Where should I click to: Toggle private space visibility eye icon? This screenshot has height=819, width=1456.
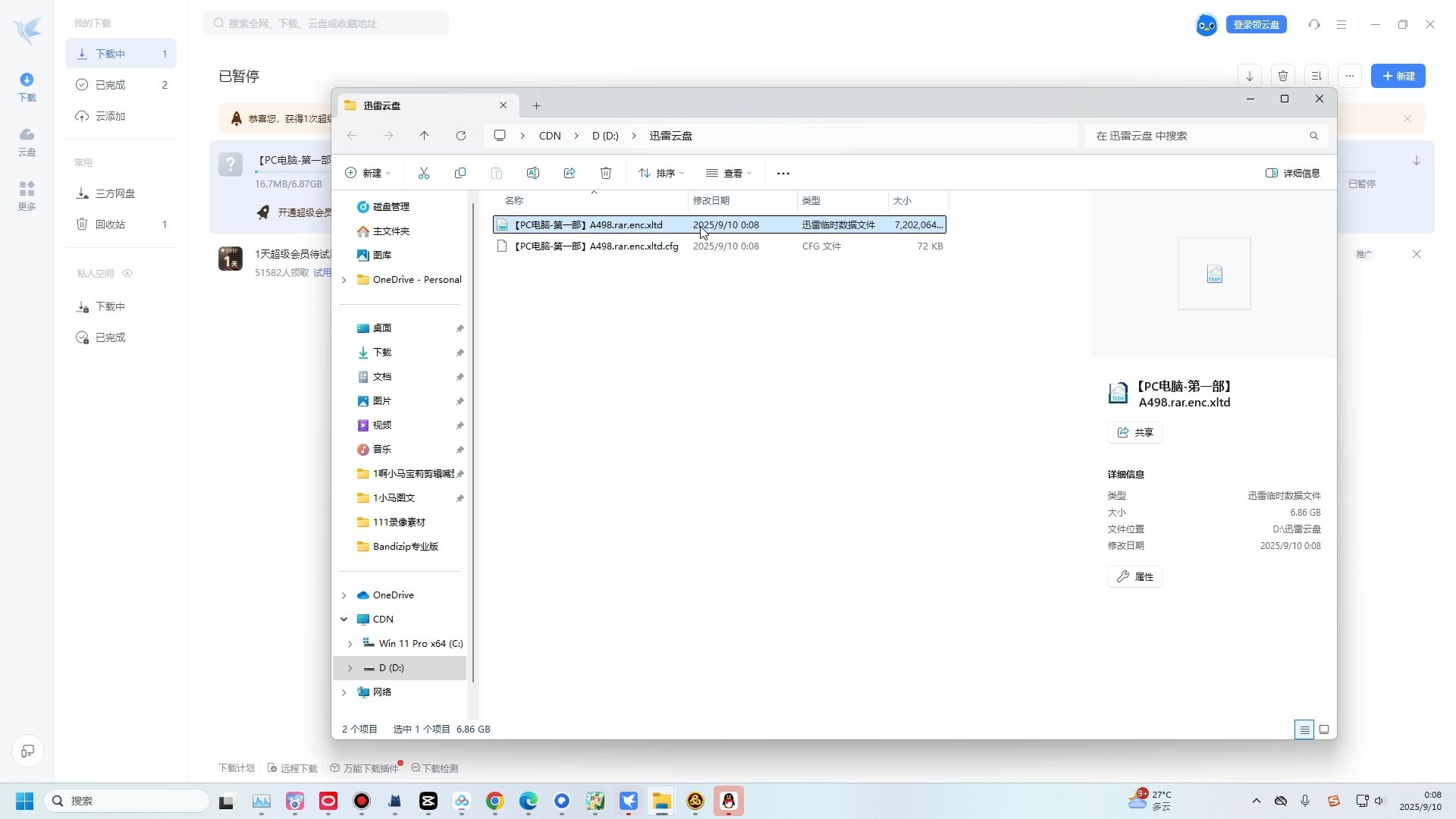pyautogui.click(x=127, y=273)
